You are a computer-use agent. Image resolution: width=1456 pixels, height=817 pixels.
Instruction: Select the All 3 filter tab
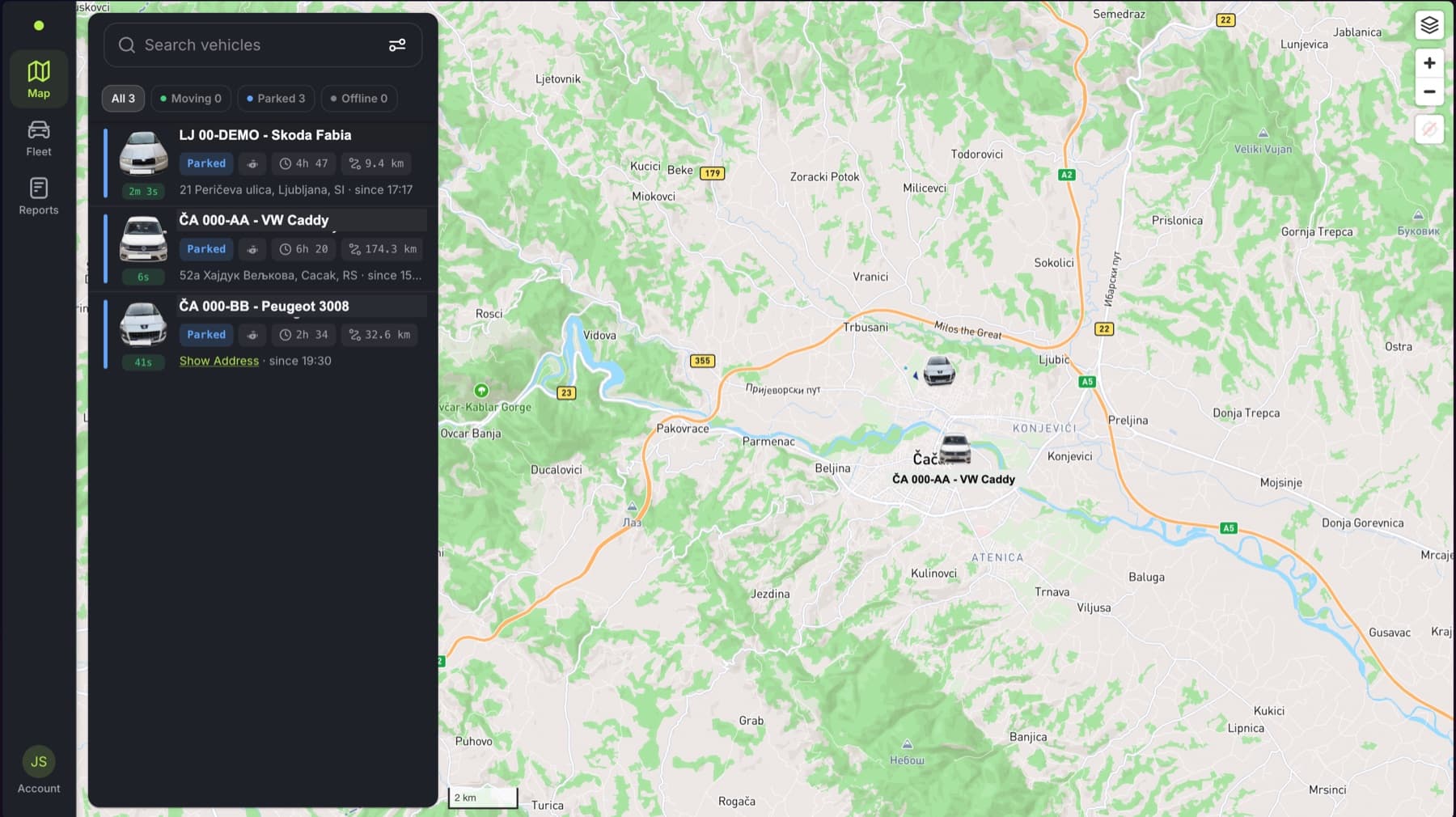(123, 99)
